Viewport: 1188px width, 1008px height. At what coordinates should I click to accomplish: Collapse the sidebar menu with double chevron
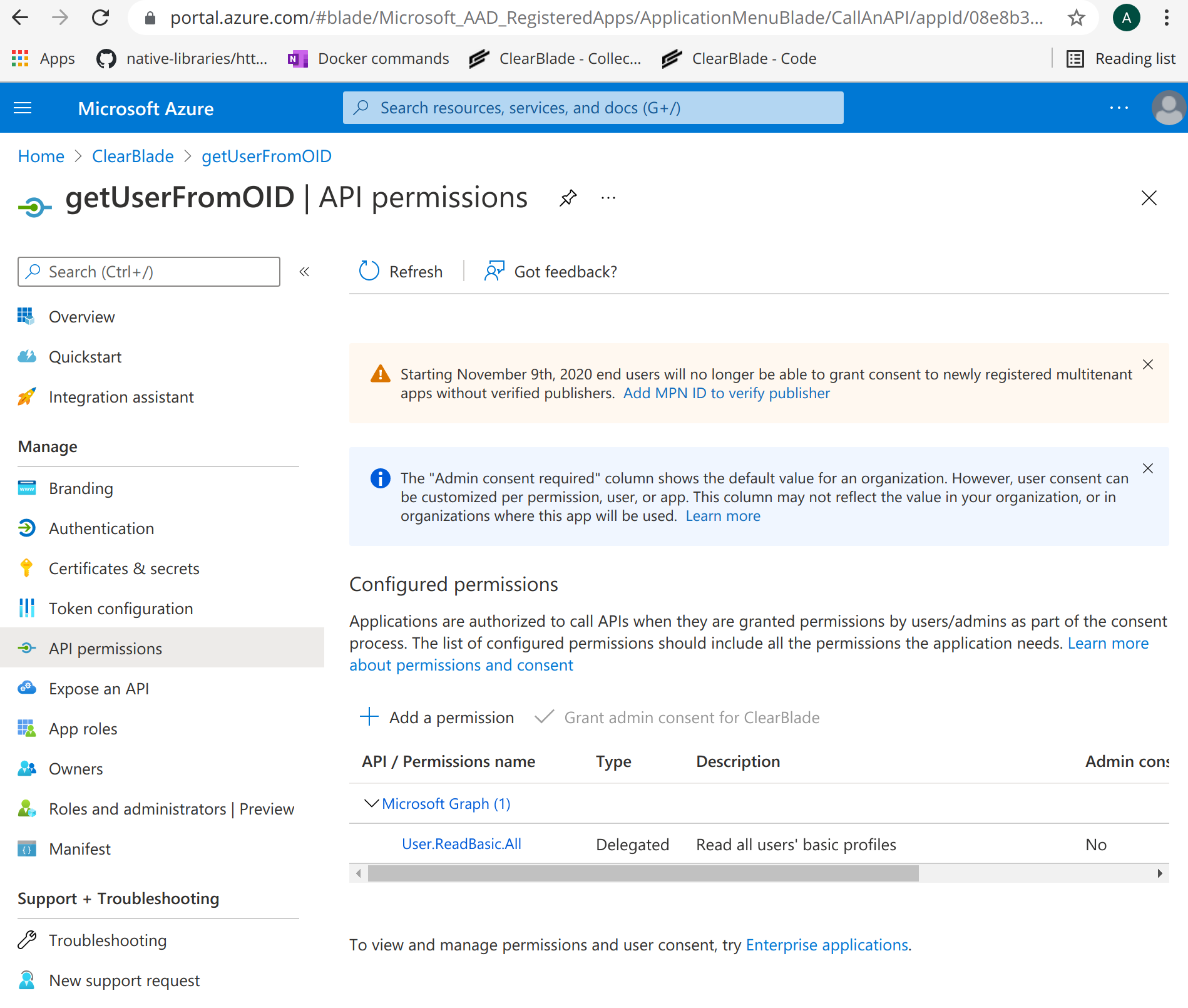point(304,272)
